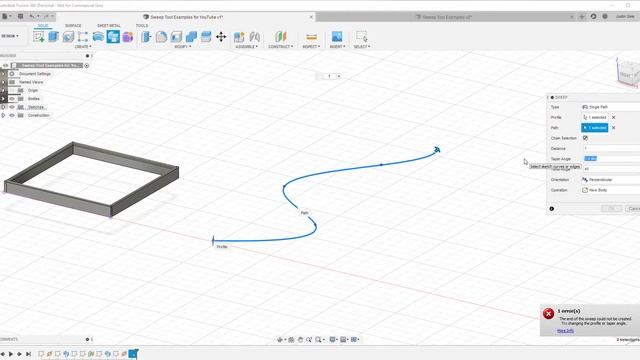Image resolution: width=640 pixels, height=360 pixels.
Task: Select the Press Pull tool
Action: (146, 37)
